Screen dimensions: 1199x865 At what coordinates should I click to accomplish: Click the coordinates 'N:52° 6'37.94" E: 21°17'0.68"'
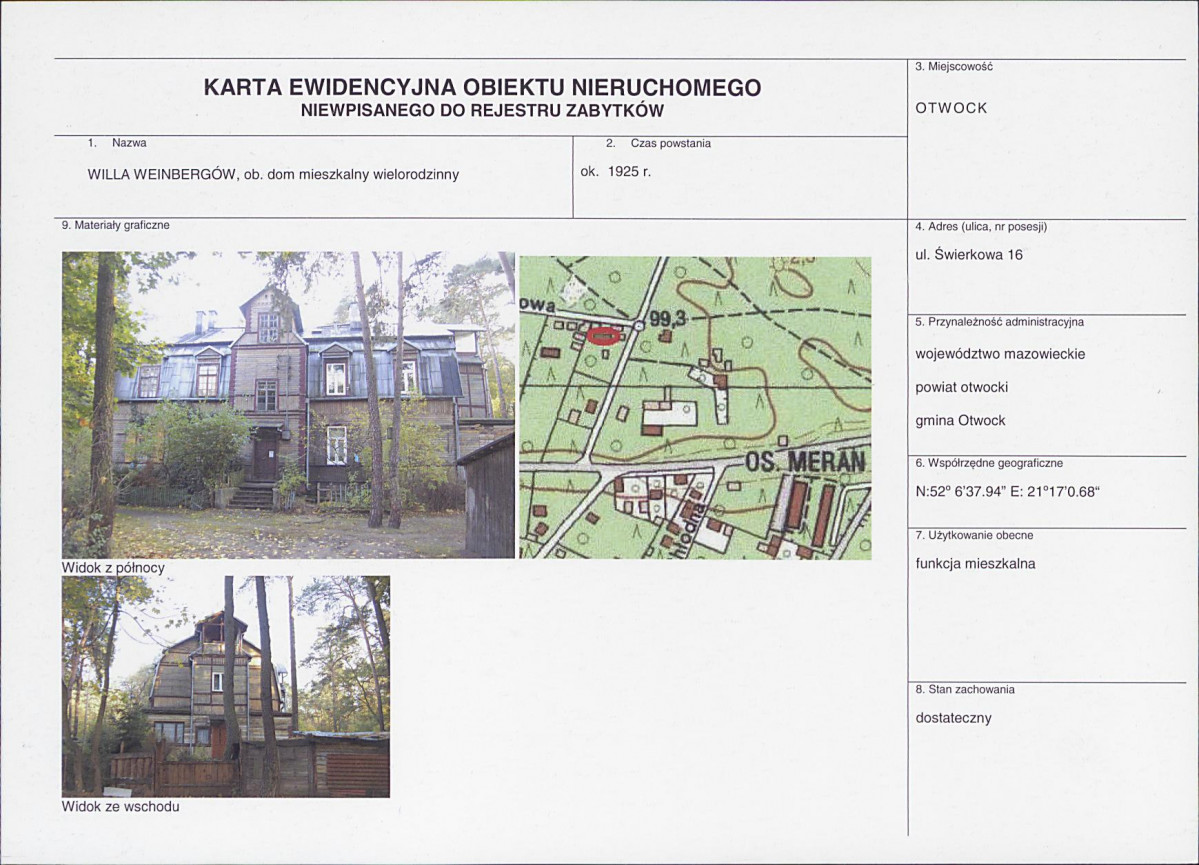(1007, 493)
